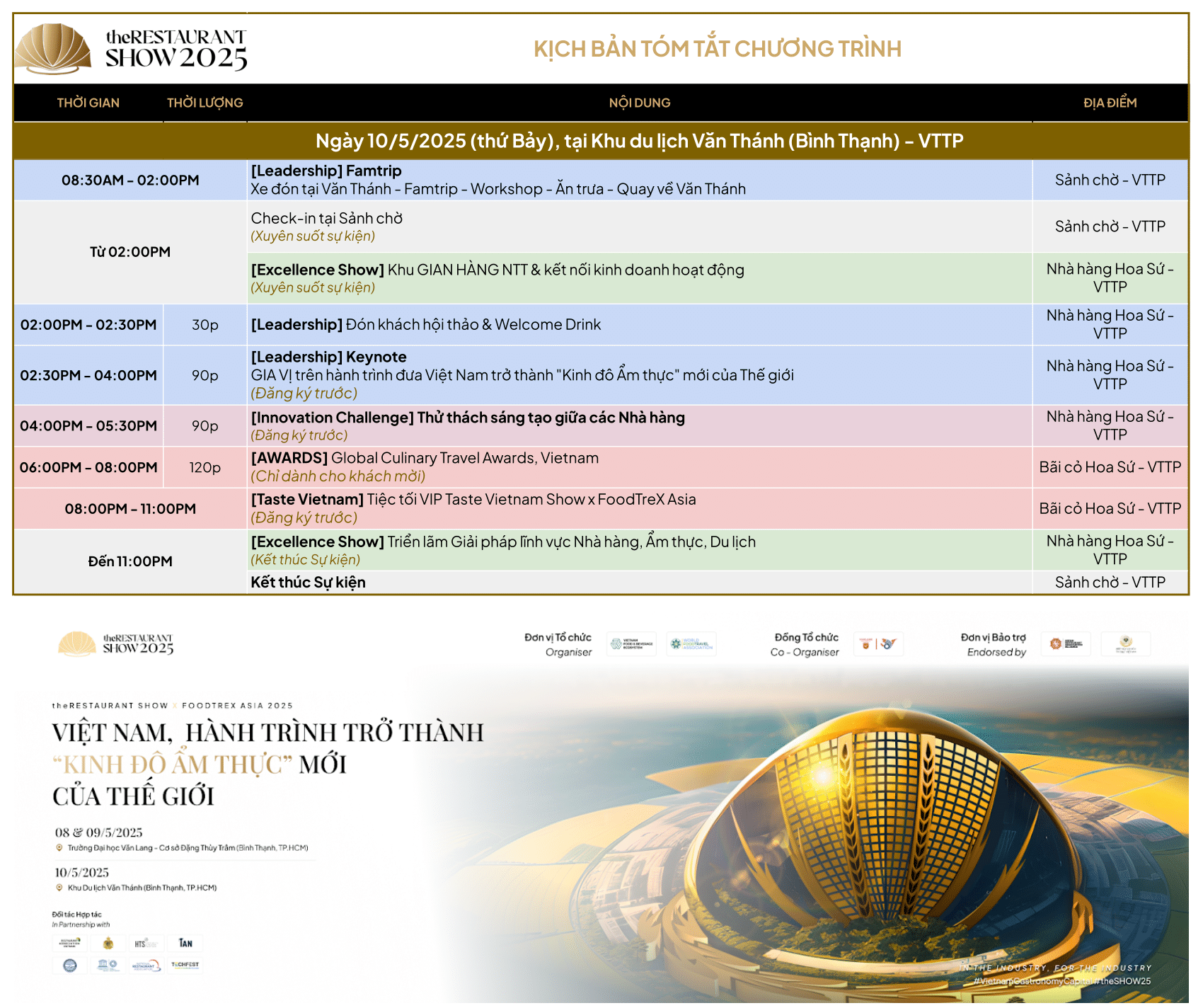Click the 08:30AM – 02:00PM time cell
This screenshot has height=1008, width=1203.
(x=130, y=180)
